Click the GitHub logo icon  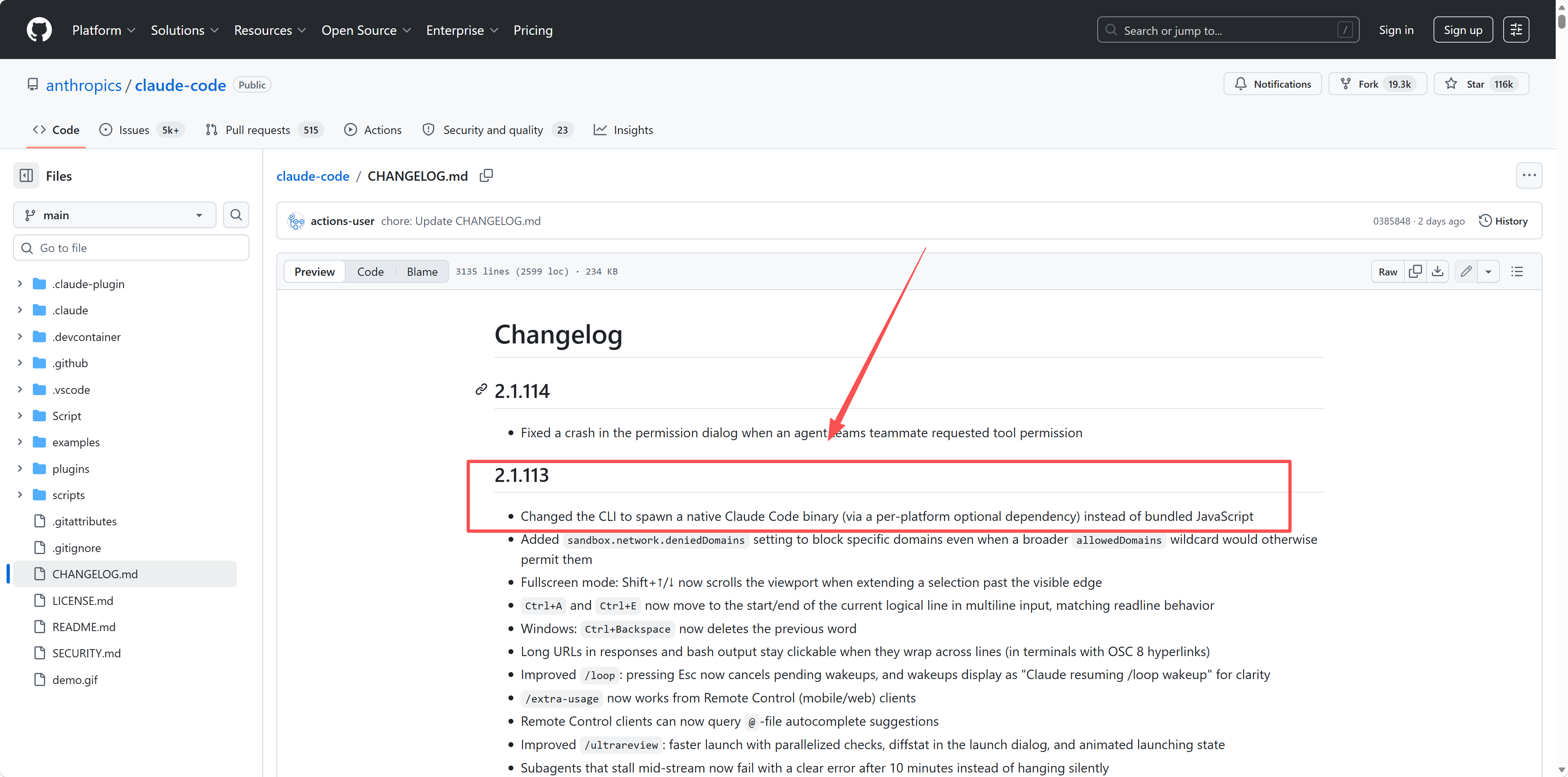[x=39, y=30]
